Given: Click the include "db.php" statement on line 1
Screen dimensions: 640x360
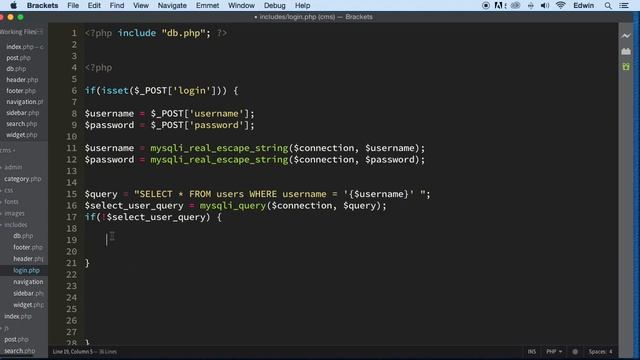Looking at the screenshot, I should (164, 33).
